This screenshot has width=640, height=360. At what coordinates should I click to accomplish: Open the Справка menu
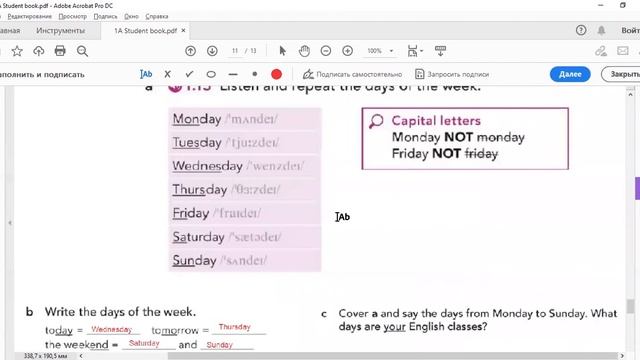click(157, 16)
